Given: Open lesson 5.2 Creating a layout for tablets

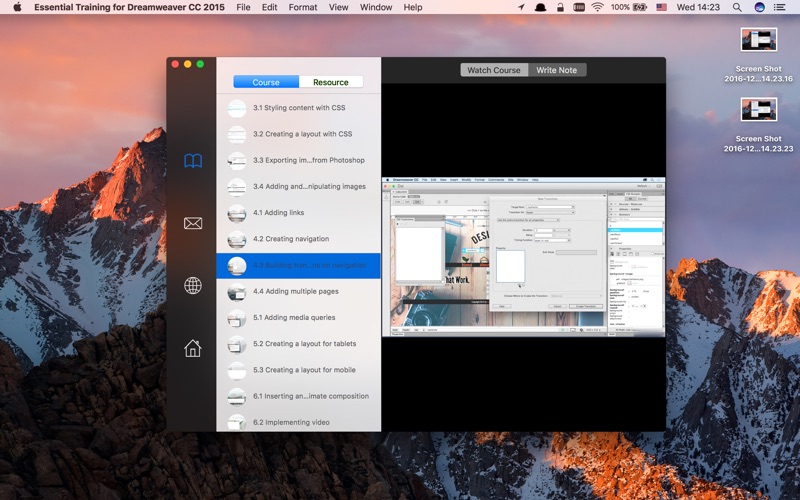Looking at the screenshot, I should coord(299,344).
